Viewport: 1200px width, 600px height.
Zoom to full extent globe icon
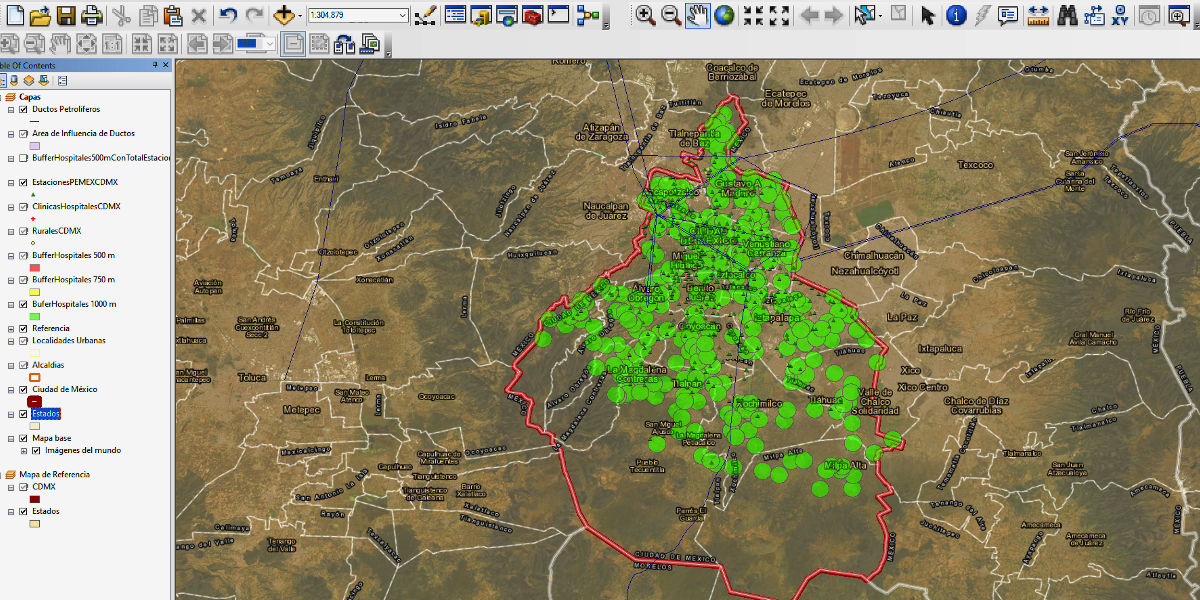coord(724,15)
